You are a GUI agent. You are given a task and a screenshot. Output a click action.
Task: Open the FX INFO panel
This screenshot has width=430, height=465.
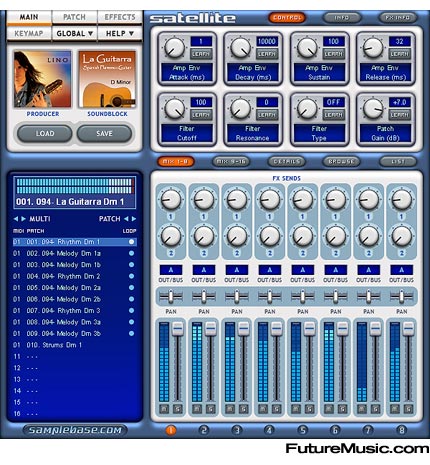point(397,18)
